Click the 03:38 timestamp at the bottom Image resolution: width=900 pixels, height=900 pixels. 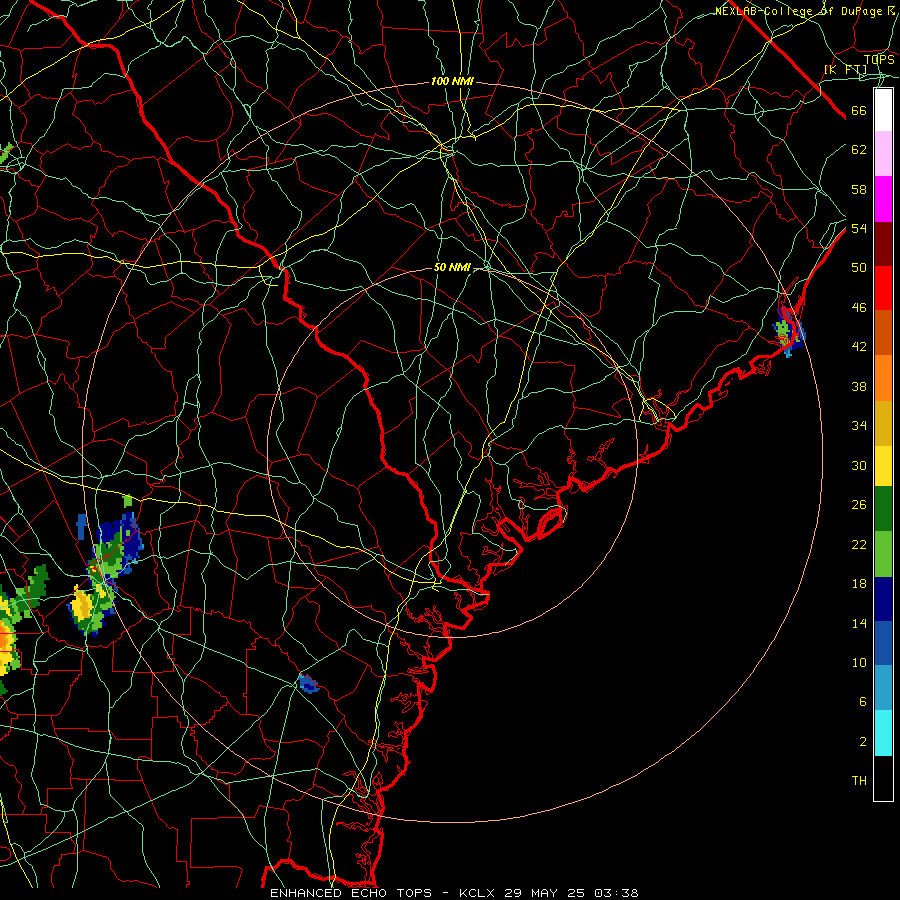[x=616, y=893]
